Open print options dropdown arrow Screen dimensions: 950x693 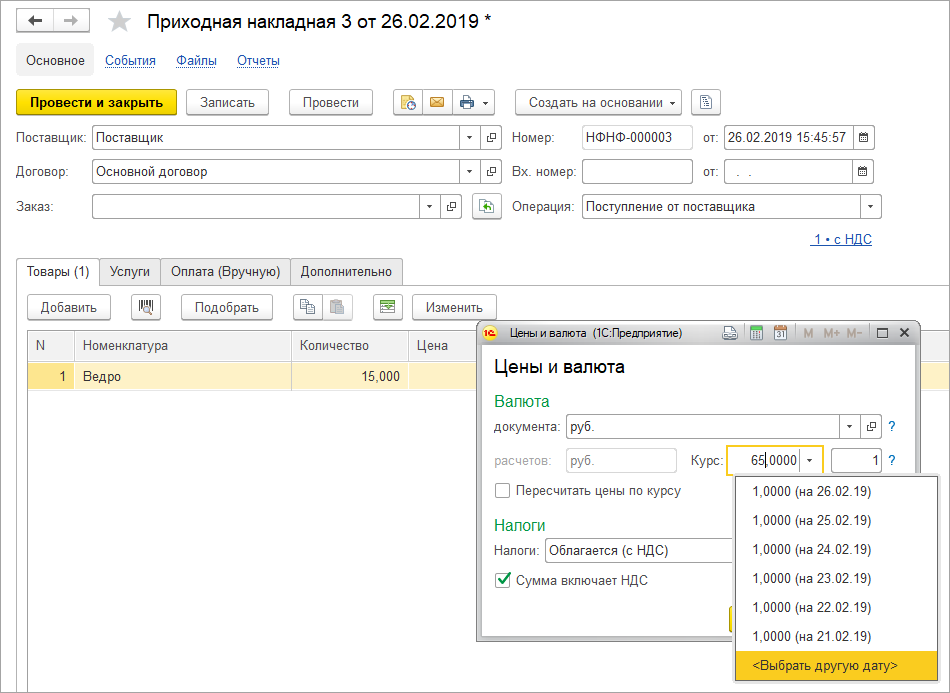pyautogui.click(x=486, y=102)
